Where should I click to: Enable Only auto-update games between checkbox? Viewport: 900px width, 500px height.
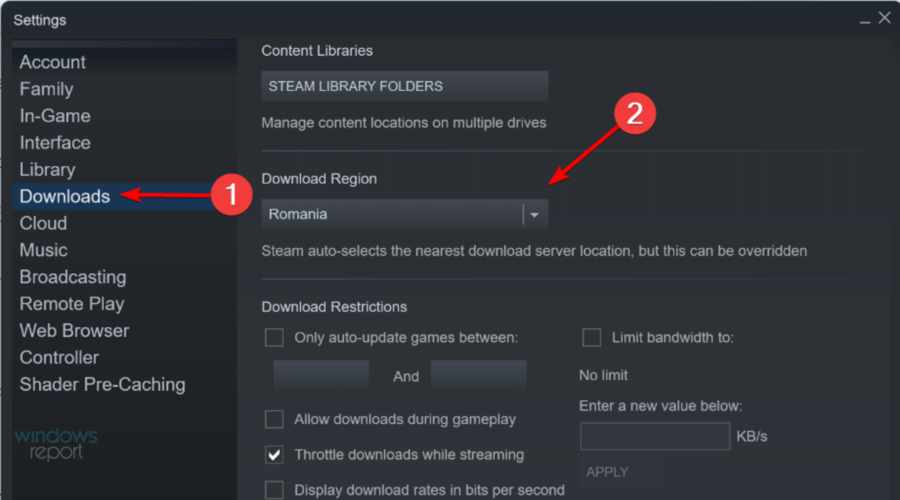click(274, 338)
